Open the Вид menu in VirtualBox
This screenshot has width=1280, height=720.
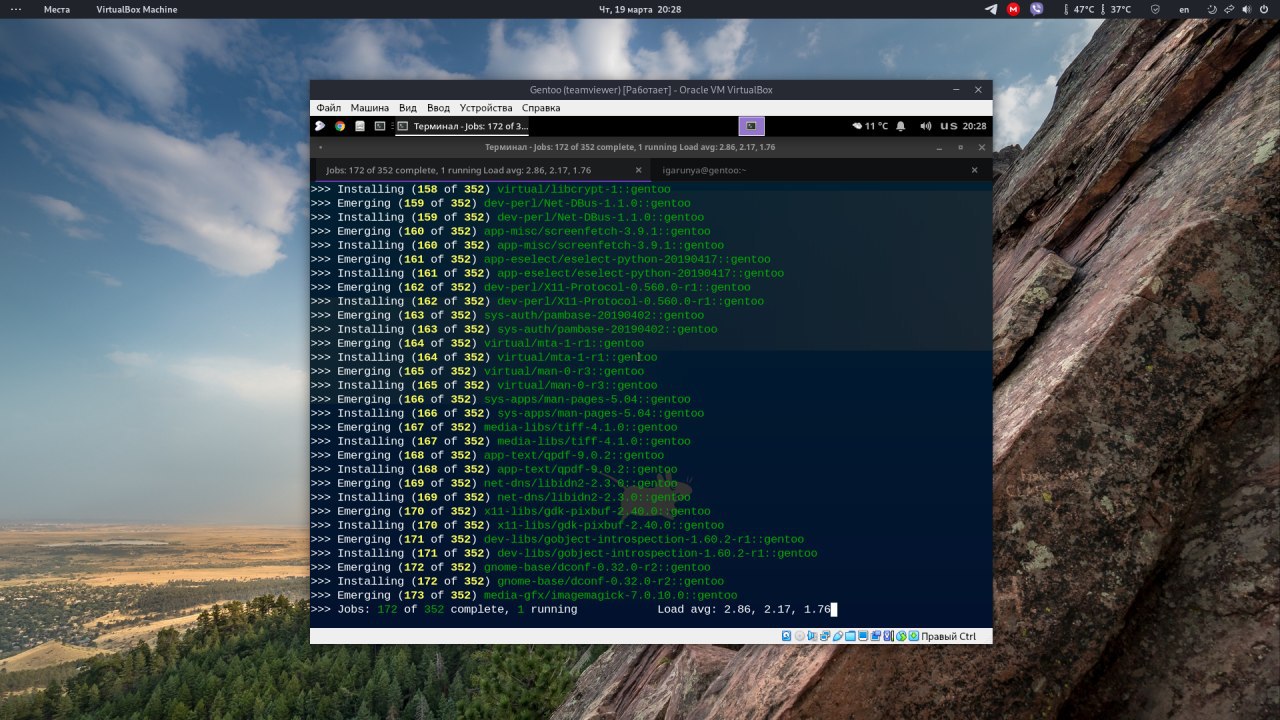407,107
